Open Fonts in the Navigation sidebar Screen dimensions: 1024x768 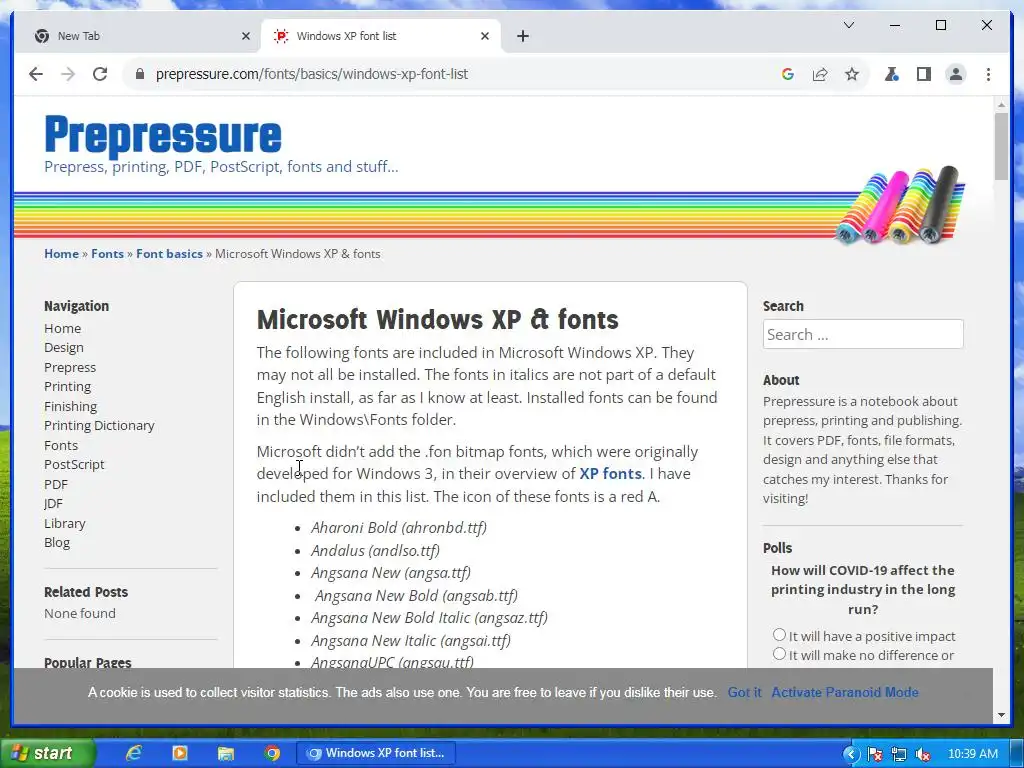point(61,445)
